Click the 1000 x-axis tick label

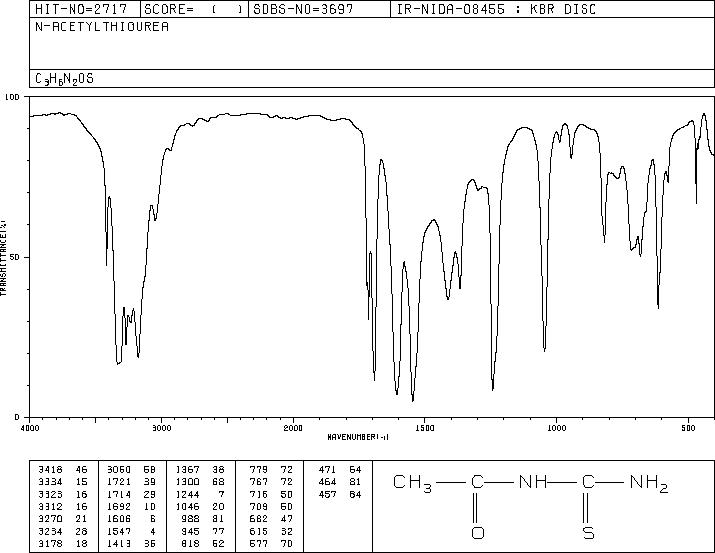click(x=557, y=428)
